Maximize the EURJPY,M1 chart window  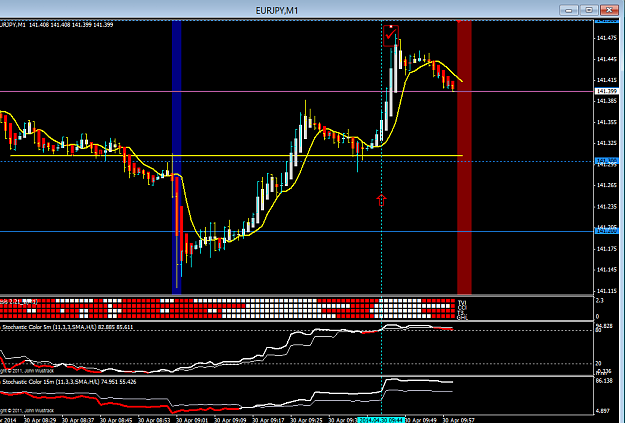coord(589,10)
